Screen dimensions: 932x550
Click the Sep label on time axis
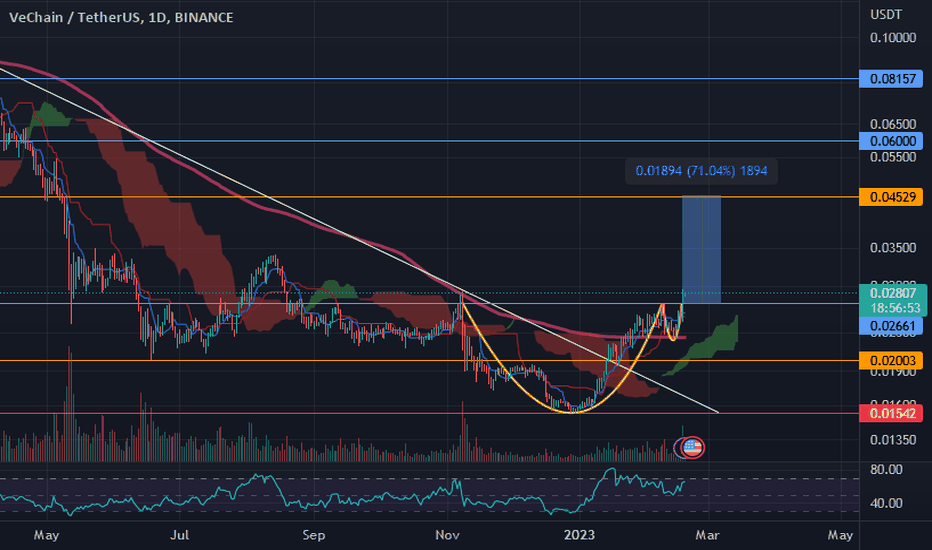click(x=314, y=535)
